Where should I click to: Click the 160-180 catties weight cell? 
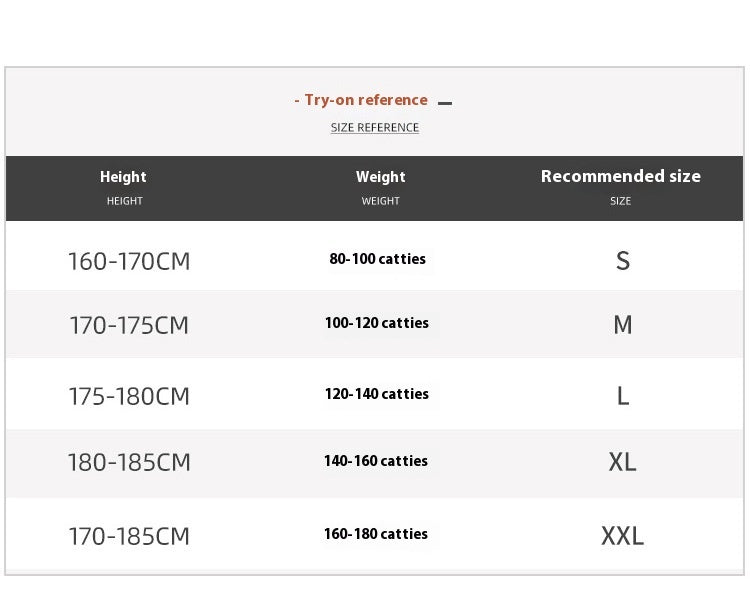pos(375,534)
